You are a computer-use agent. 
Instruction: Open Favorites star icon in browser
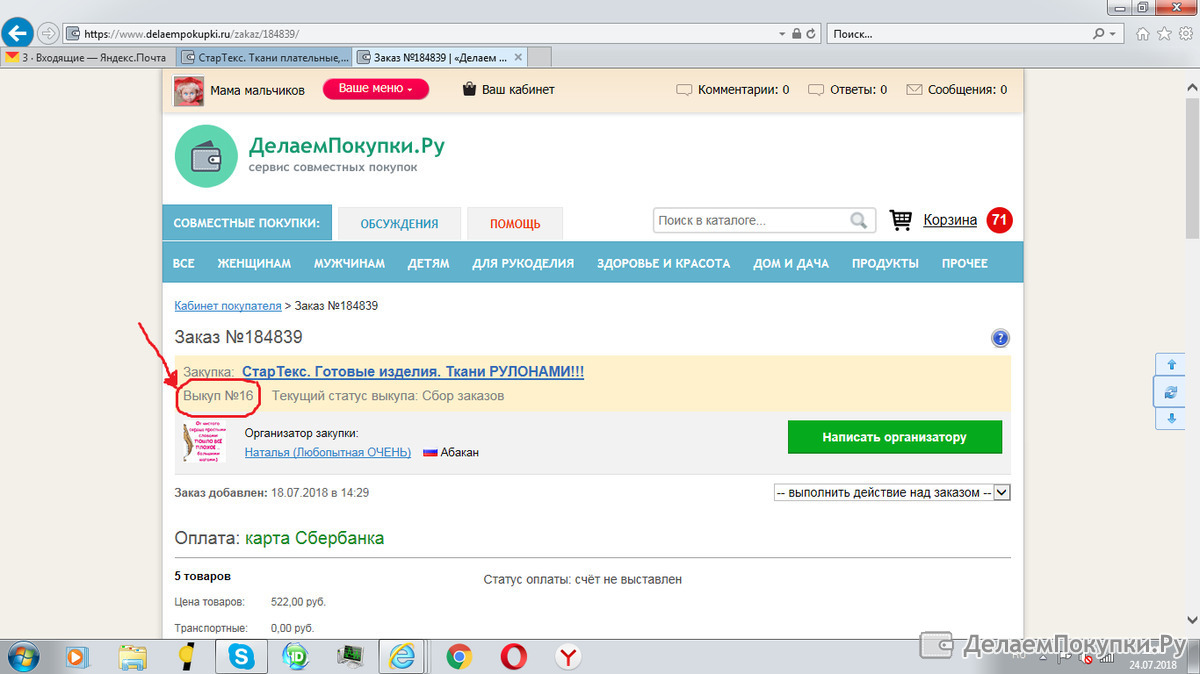pos(1164,33)
